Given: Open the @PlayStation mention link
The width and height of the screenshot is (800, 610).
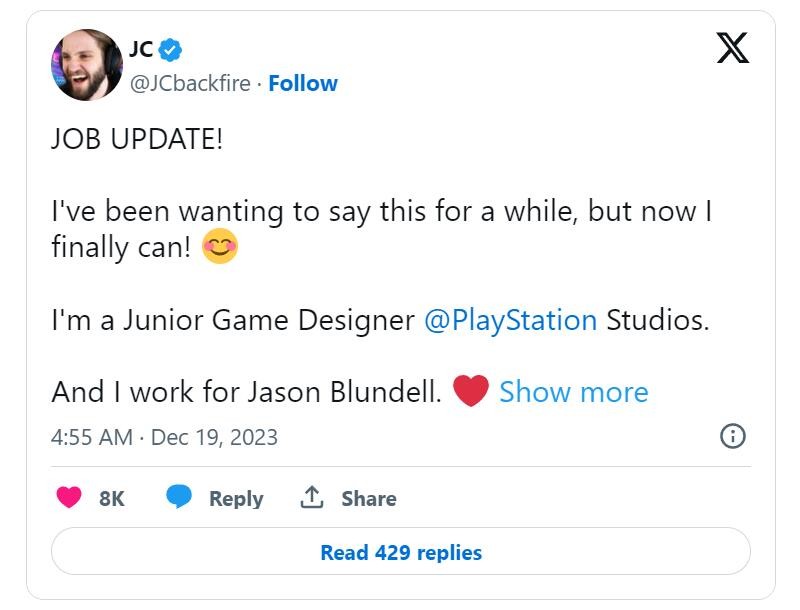Looking at the screenshot, I should tap(511, 321).
